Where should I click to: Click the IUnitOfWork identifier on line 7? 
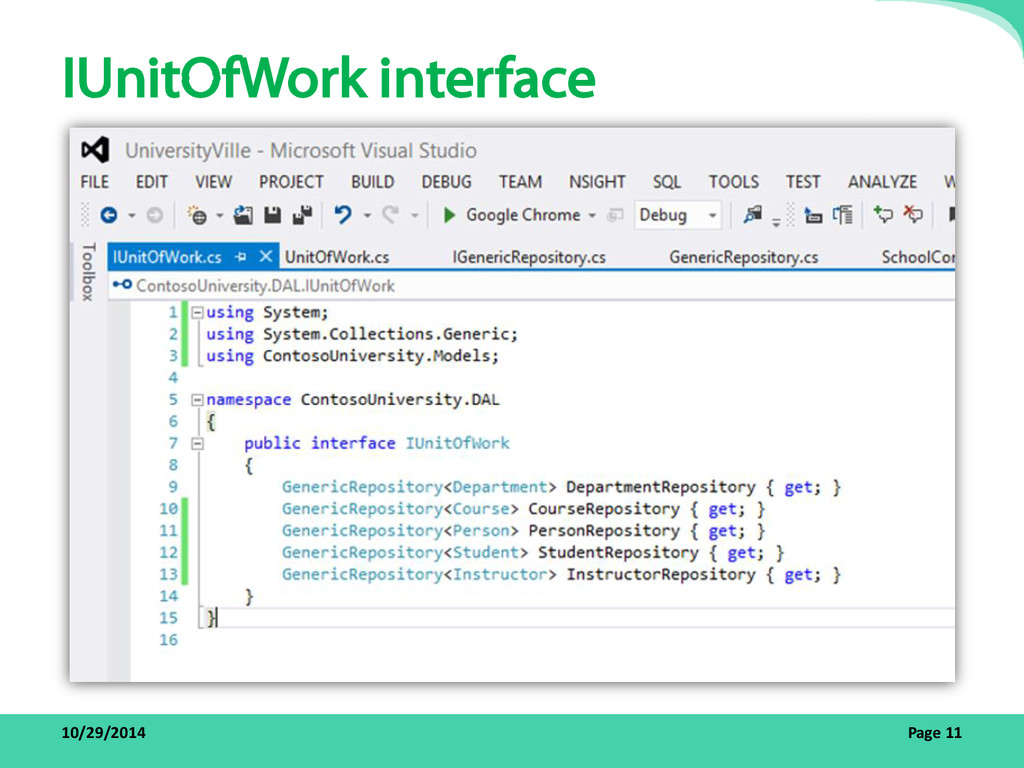click(x=457, y=443)
